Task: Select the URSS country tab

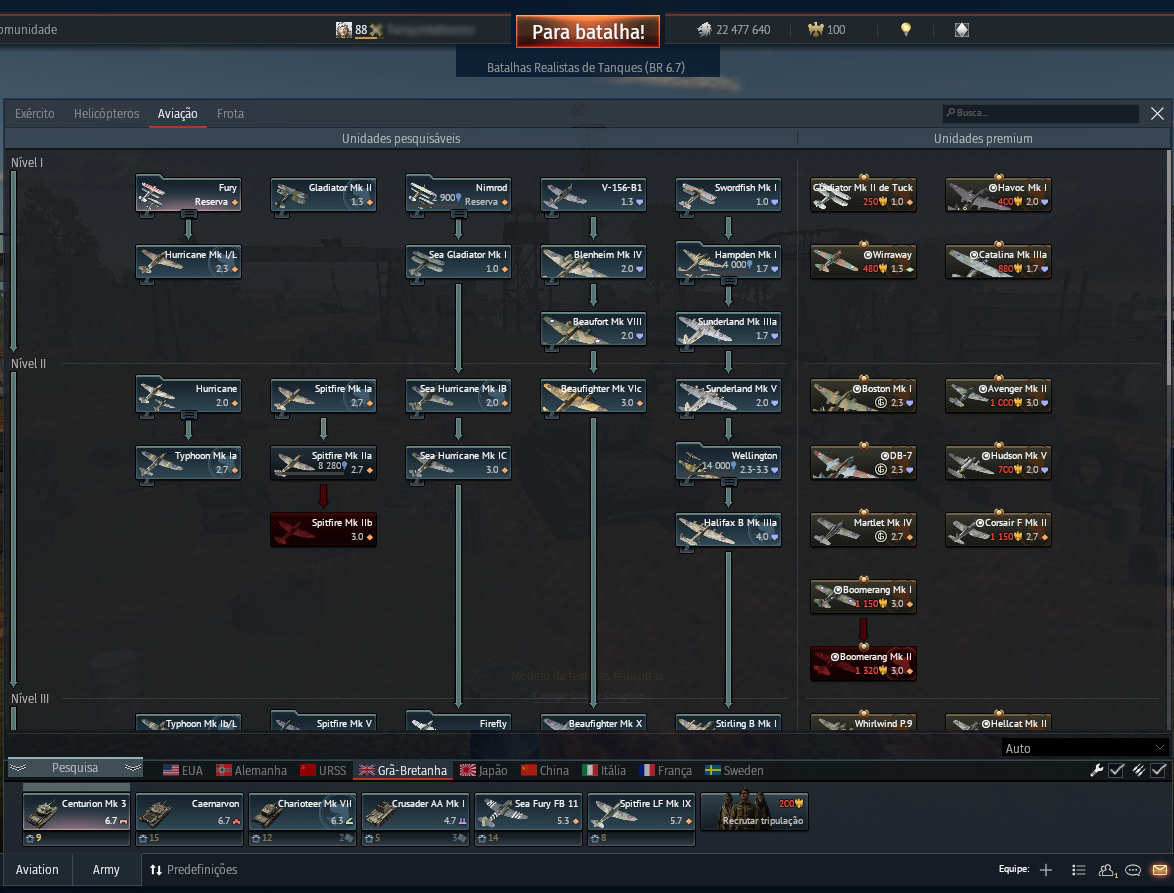Action: point(323,770)
